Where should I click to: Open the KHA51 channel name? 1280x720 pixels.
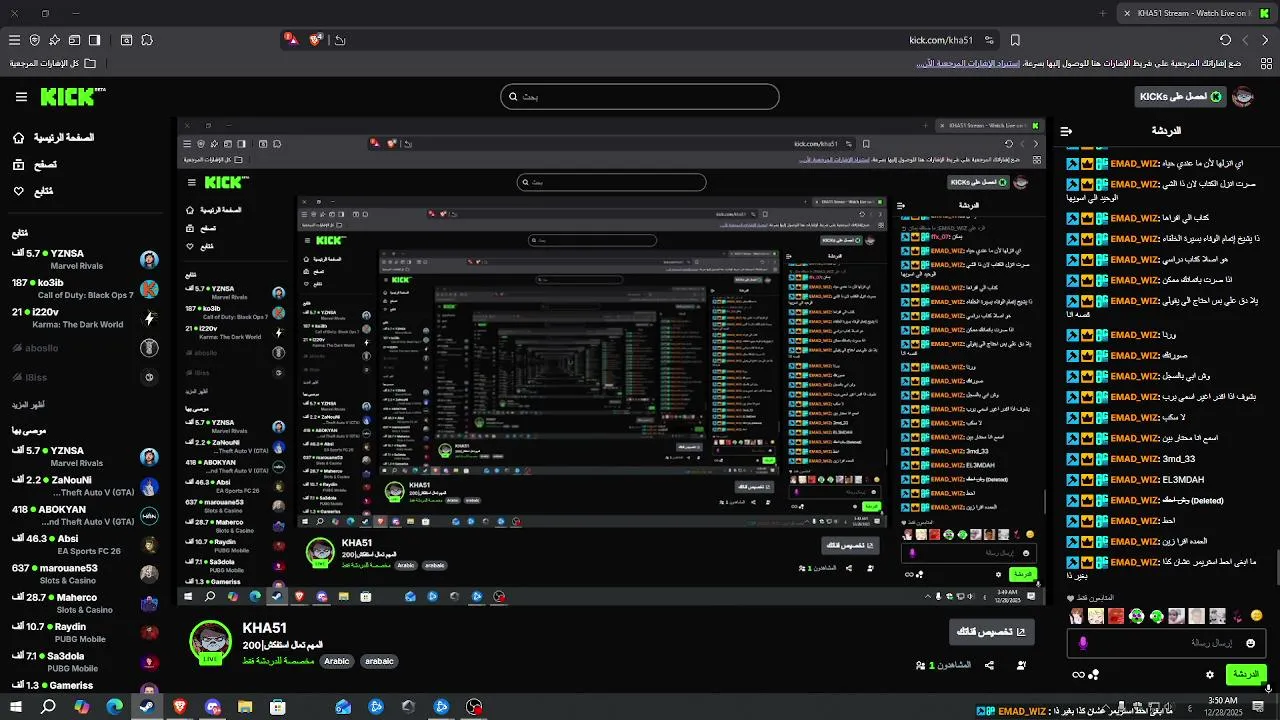pos(265,628)
